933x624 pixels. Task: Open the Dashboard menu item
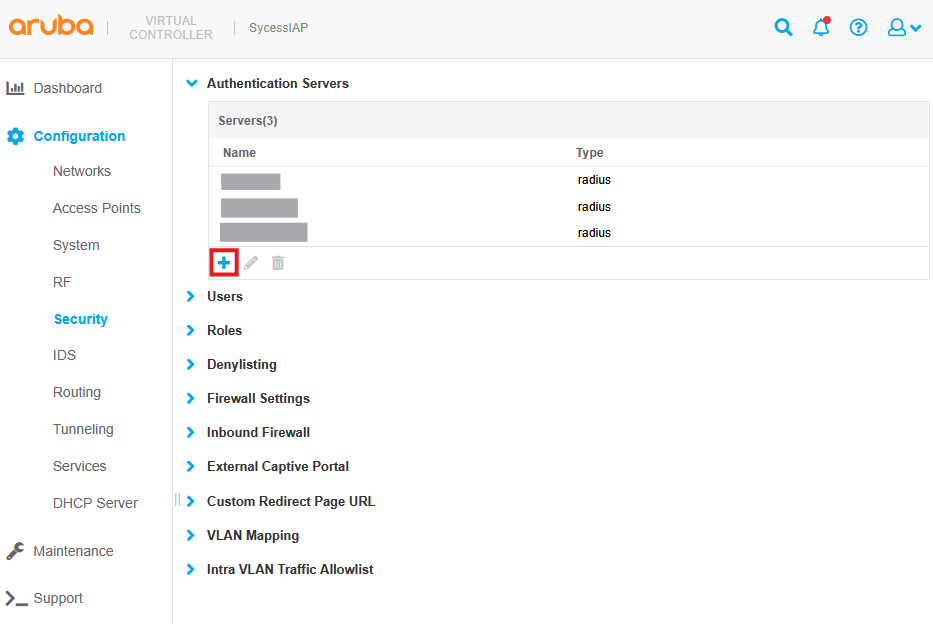pos(67,88)
